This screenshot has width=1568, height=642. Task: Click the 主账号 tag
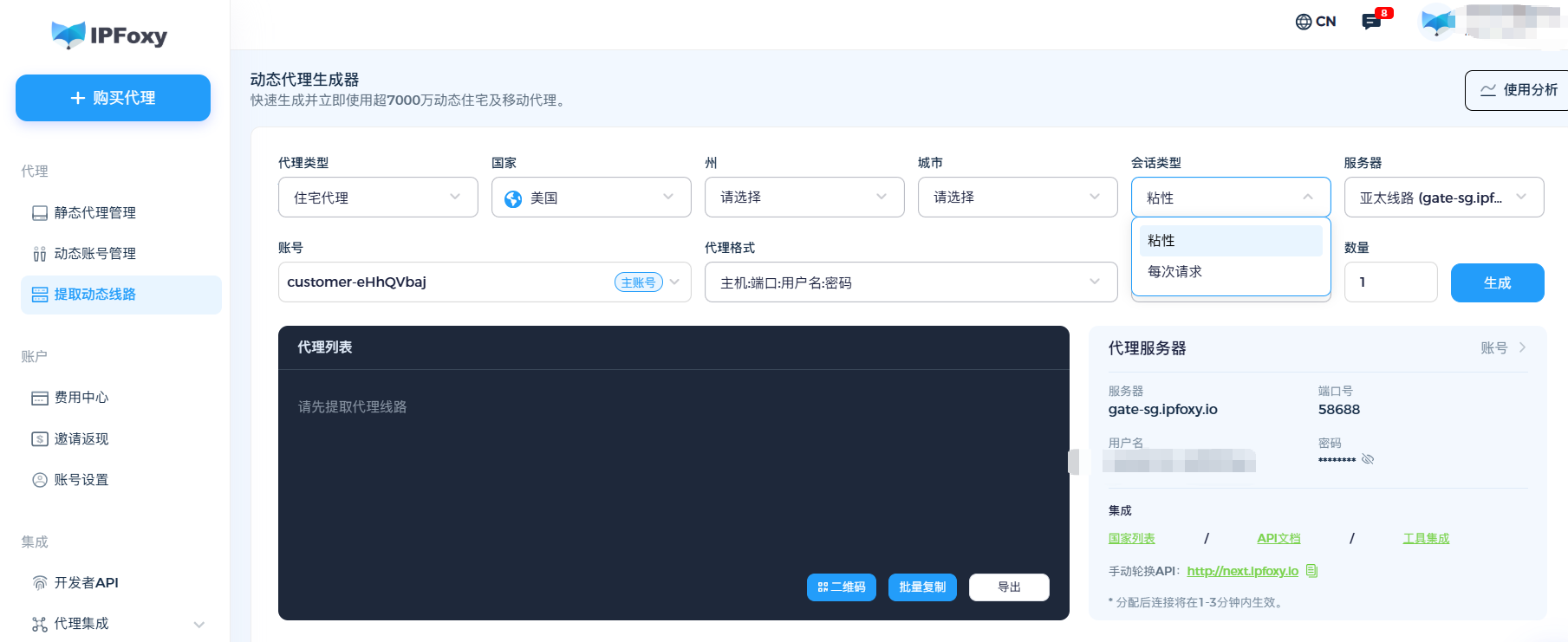tap(639, 282)
